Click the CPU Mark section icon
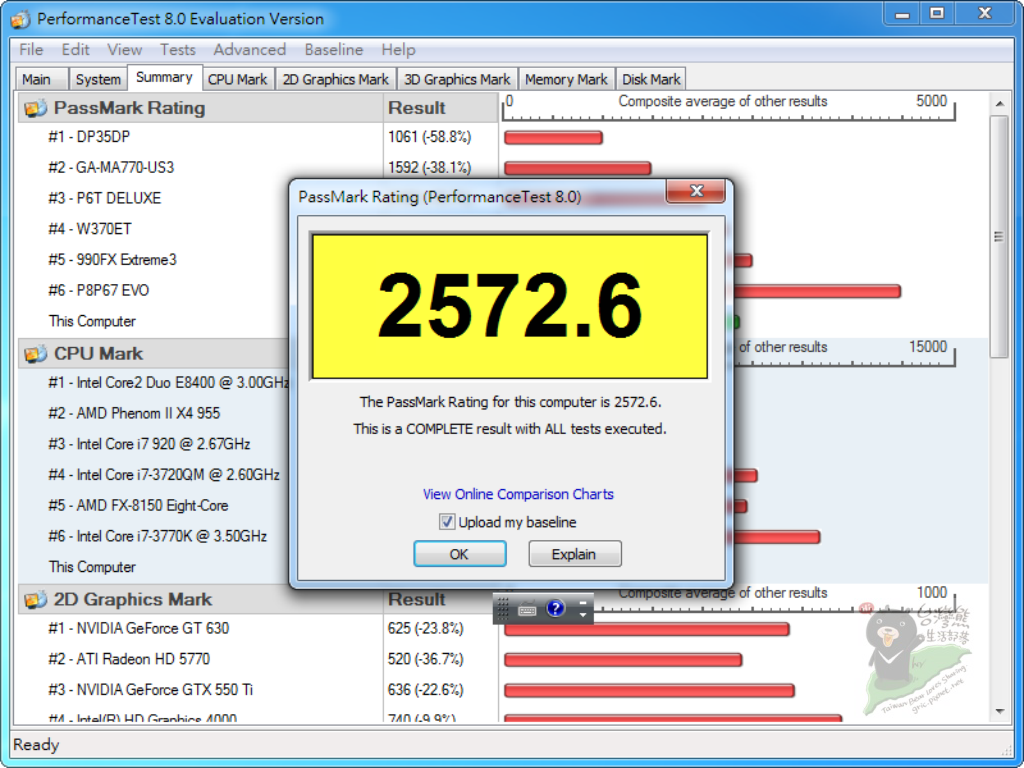This screenshot has width=1024, height=768. pyautogui.click(x=36, y=354)
